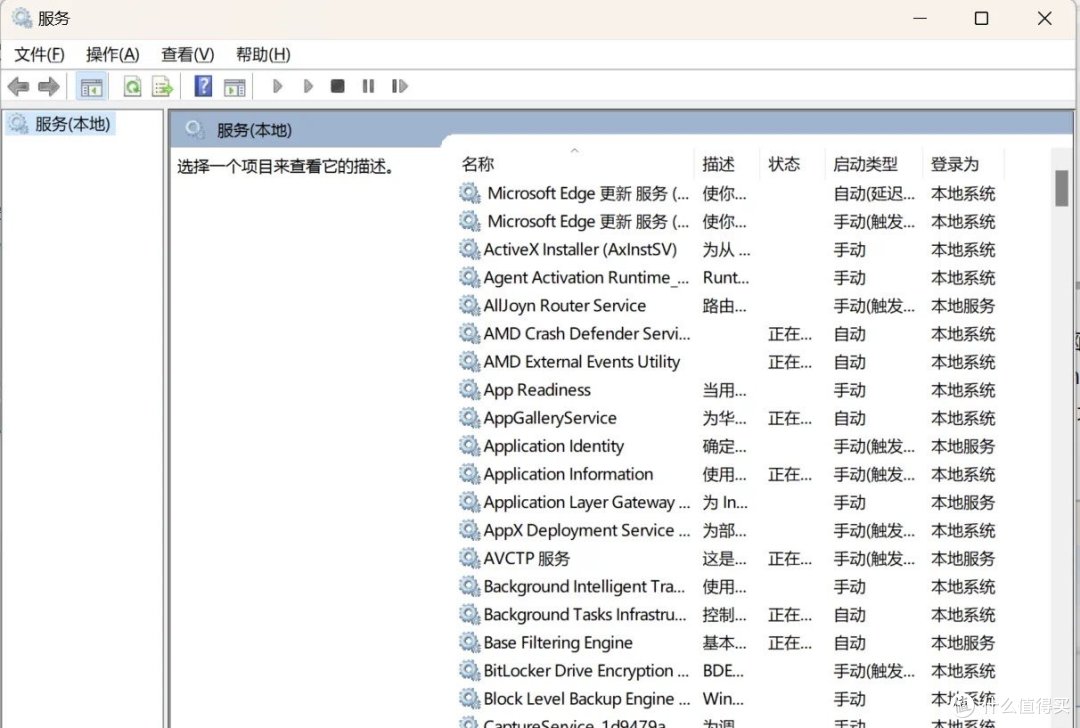Image resolution: width=1080 pixels, height=728 pixels.
Task: Click the Stop Service square icon
Action: tap(338, 86)
